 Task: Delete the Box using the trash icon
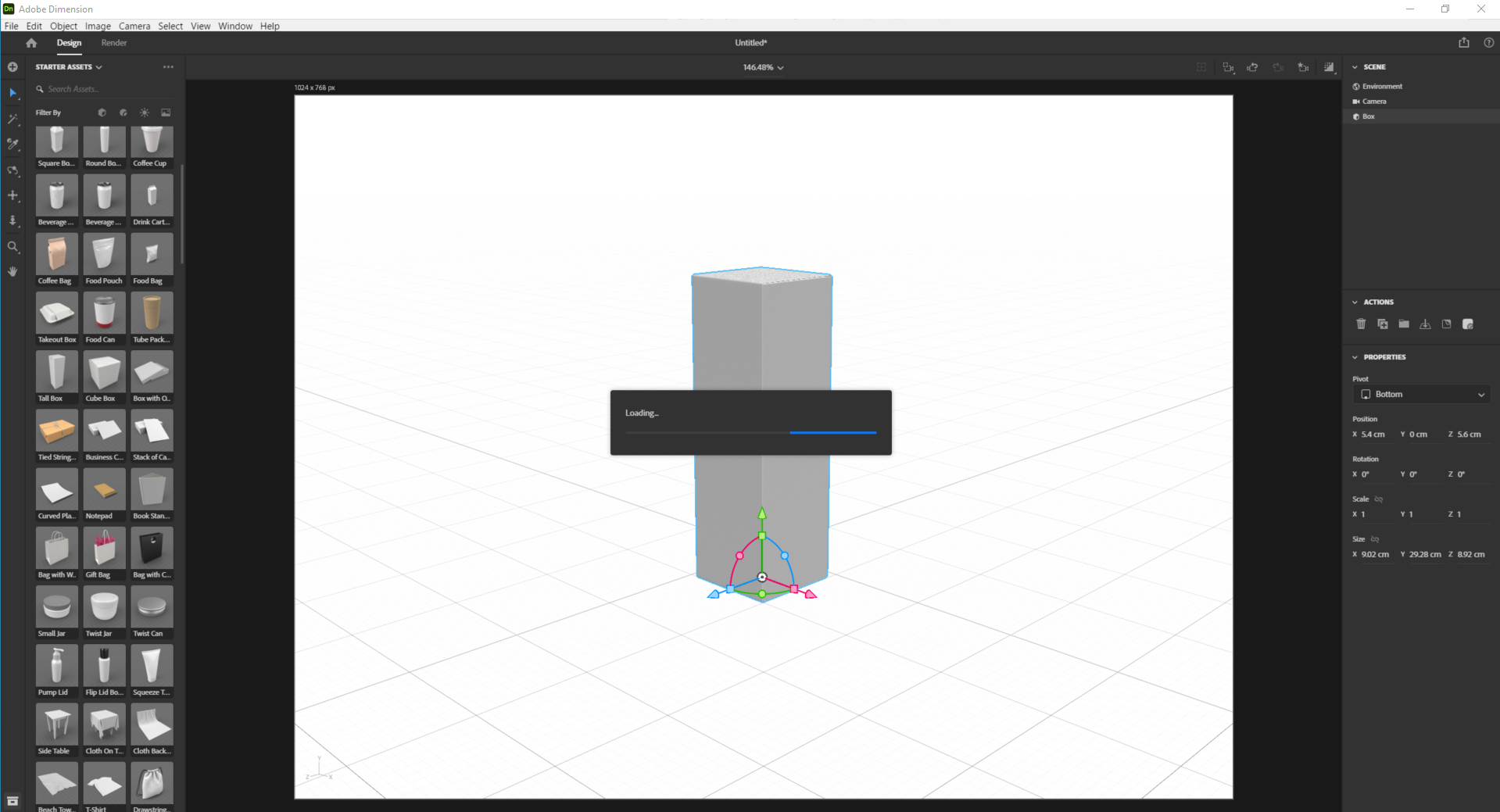pos(1361,324)
